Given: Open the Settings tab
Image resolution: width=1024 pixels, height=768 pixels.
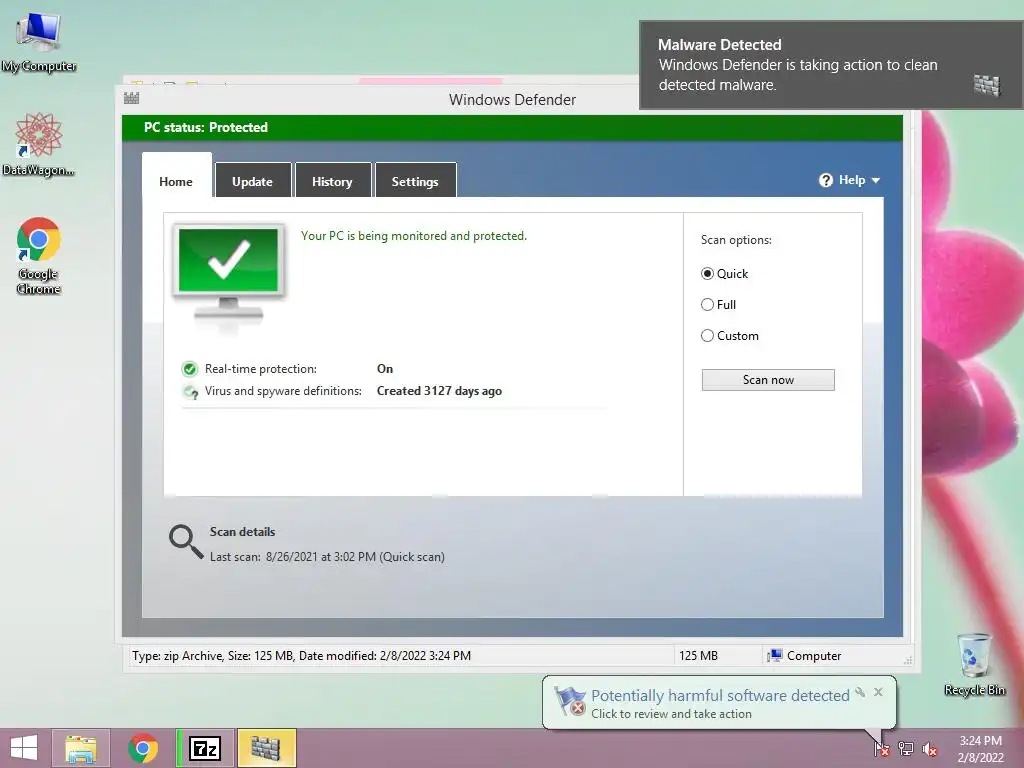Looking at the screenshot, I should (x=415, y=182).
